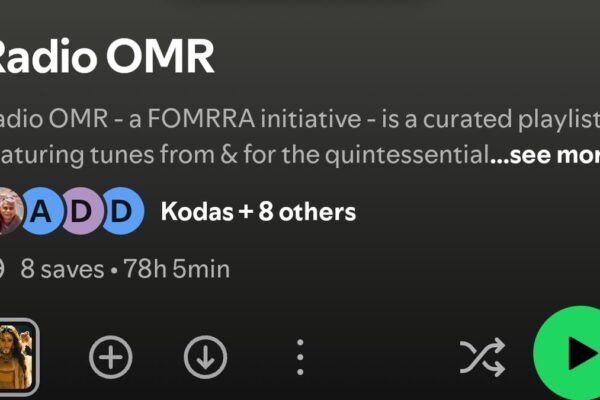This screenshot has width=600, height=400.
Task: Open the three-dot more options menu
Action: click(x=300, y=357)
